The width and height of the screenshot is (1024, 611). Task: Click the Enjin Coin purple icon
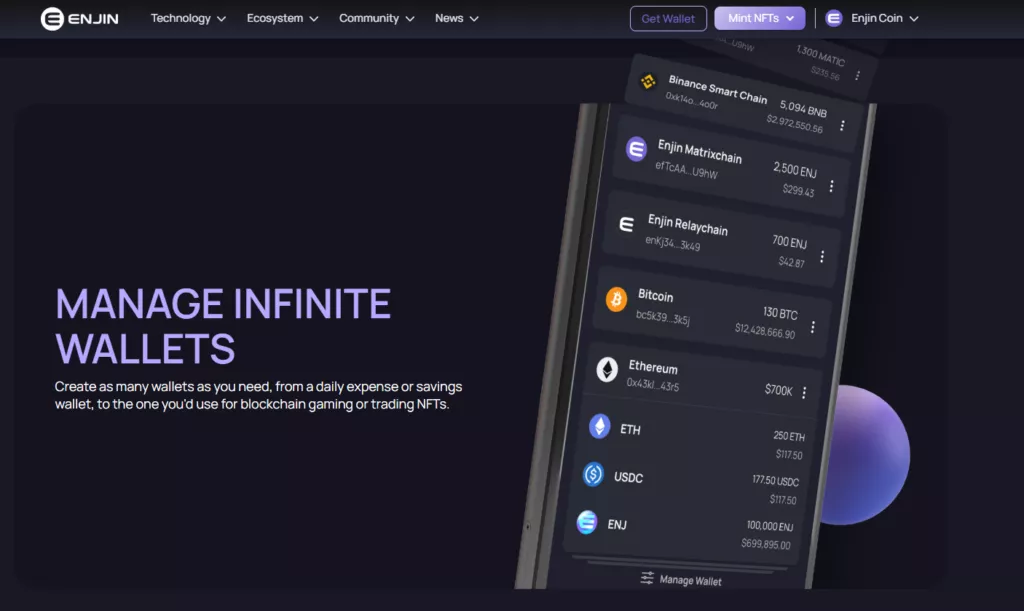834,18
